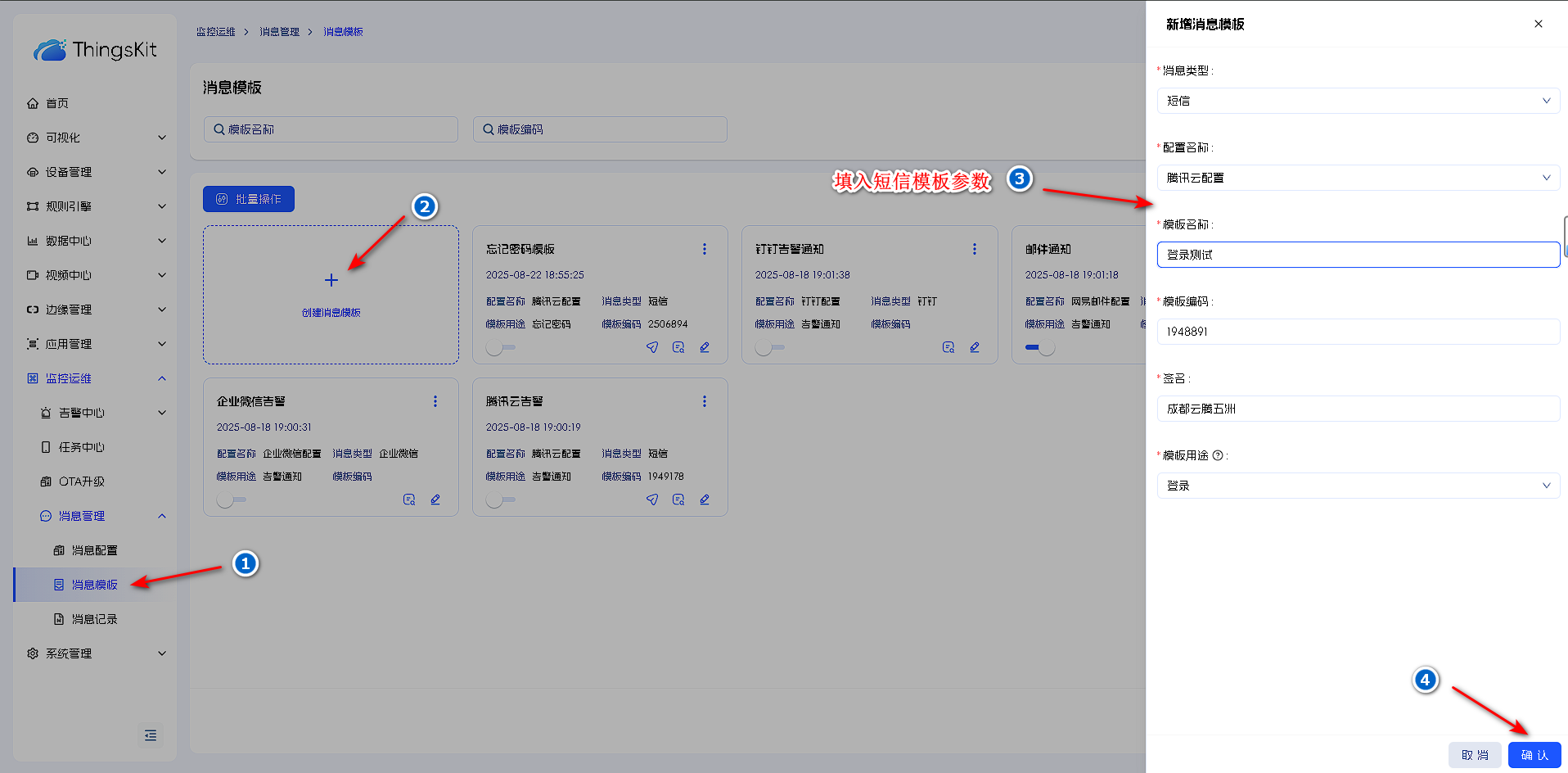This screenshot has height=773, width=1568.
Task: Toggle the 忘记密码模板 status switch
Action: 500,348
